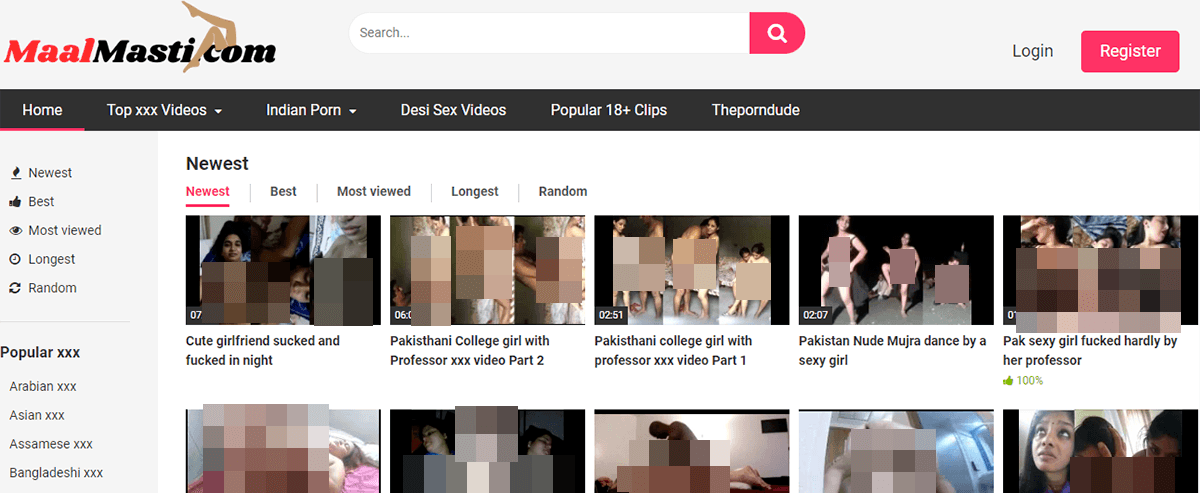Click the refresh icon beside Random

[15, 289]
